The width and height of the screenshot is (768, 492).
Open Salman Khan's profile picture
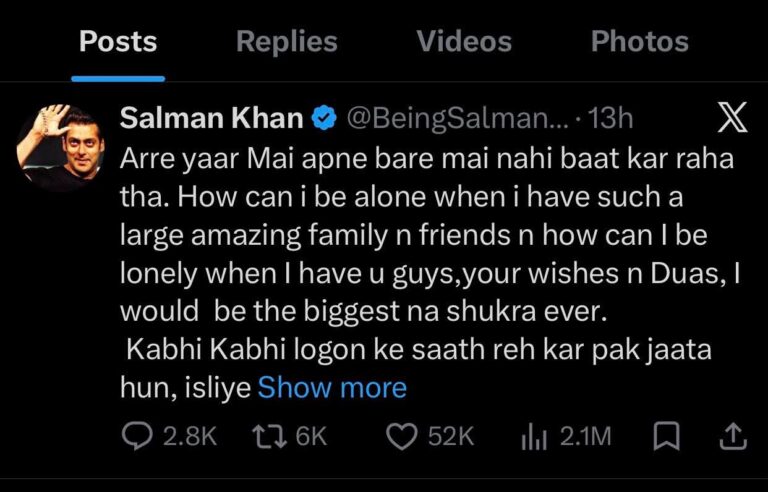pos(60,147)
